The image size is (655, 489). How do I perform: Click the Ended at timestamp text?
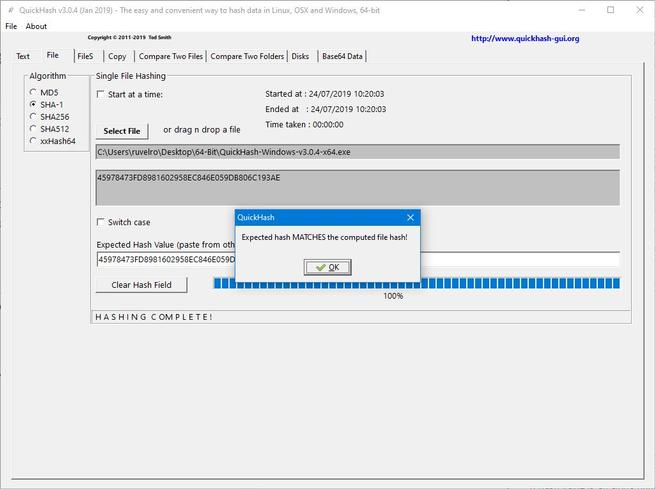325,109
